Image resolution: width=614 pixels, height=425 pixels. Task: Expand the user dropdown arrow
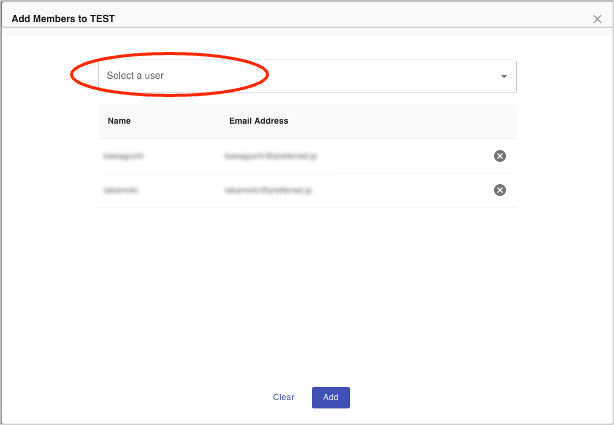click(504, 76)
